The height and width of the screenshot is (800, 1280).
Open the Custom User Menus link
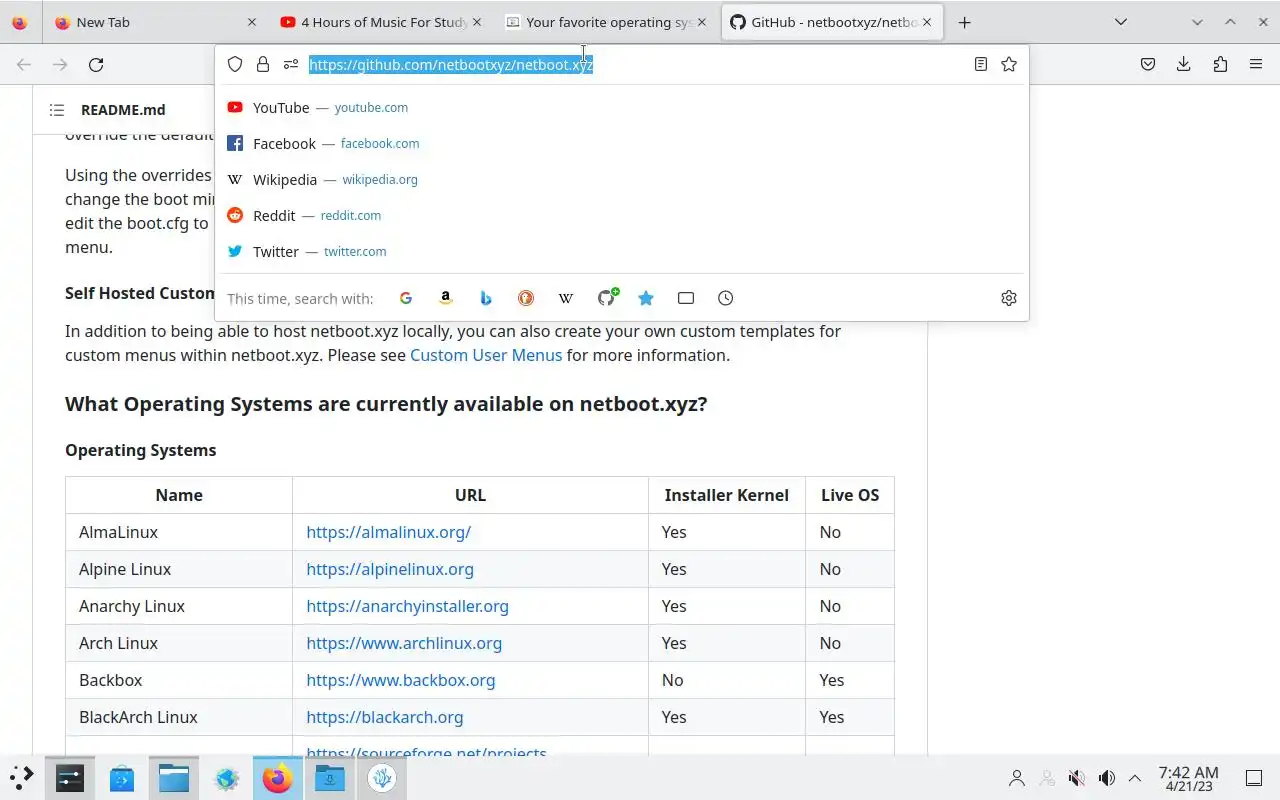pyautogui.click(x=486, y=355)
